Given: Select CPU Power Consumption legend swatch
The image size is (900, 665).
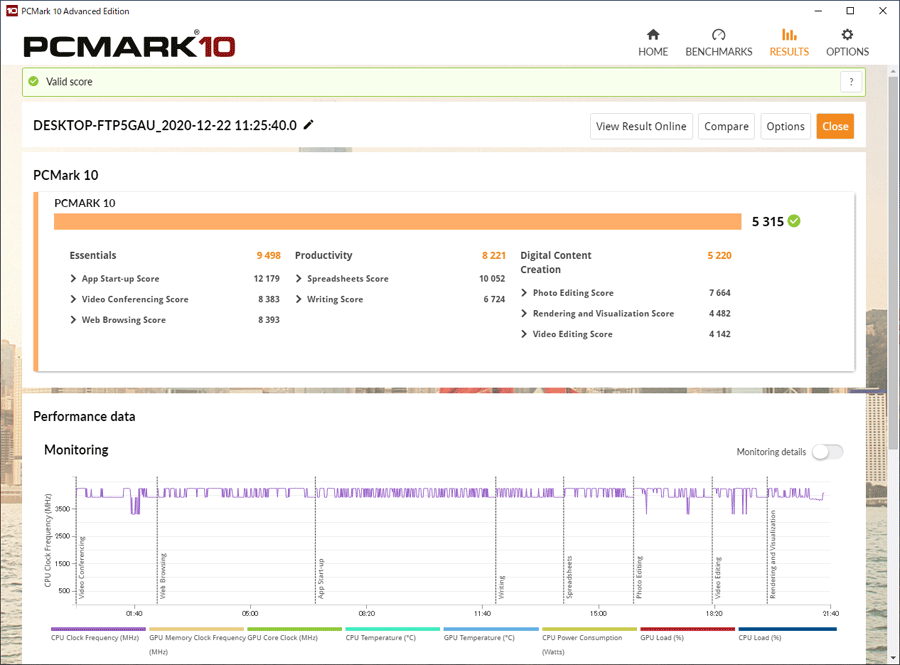Looking at the screenshot, I should 589,629.
